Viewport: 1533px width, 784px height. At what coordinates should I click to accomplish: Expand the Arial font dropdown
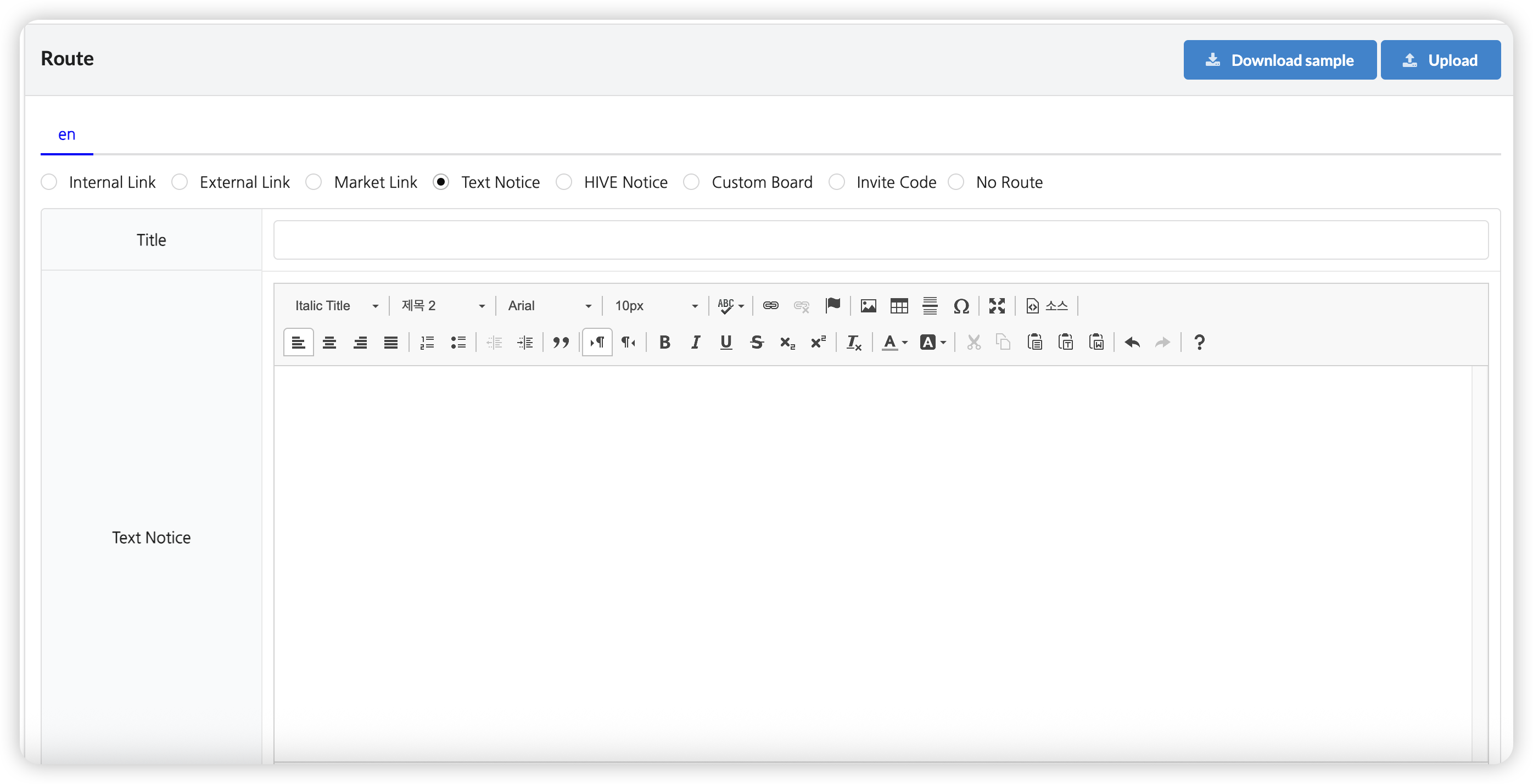[x=549, y=306]
